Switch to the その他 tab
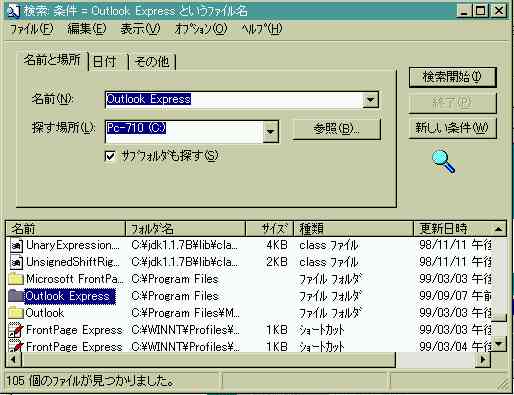 click(152, 62)
